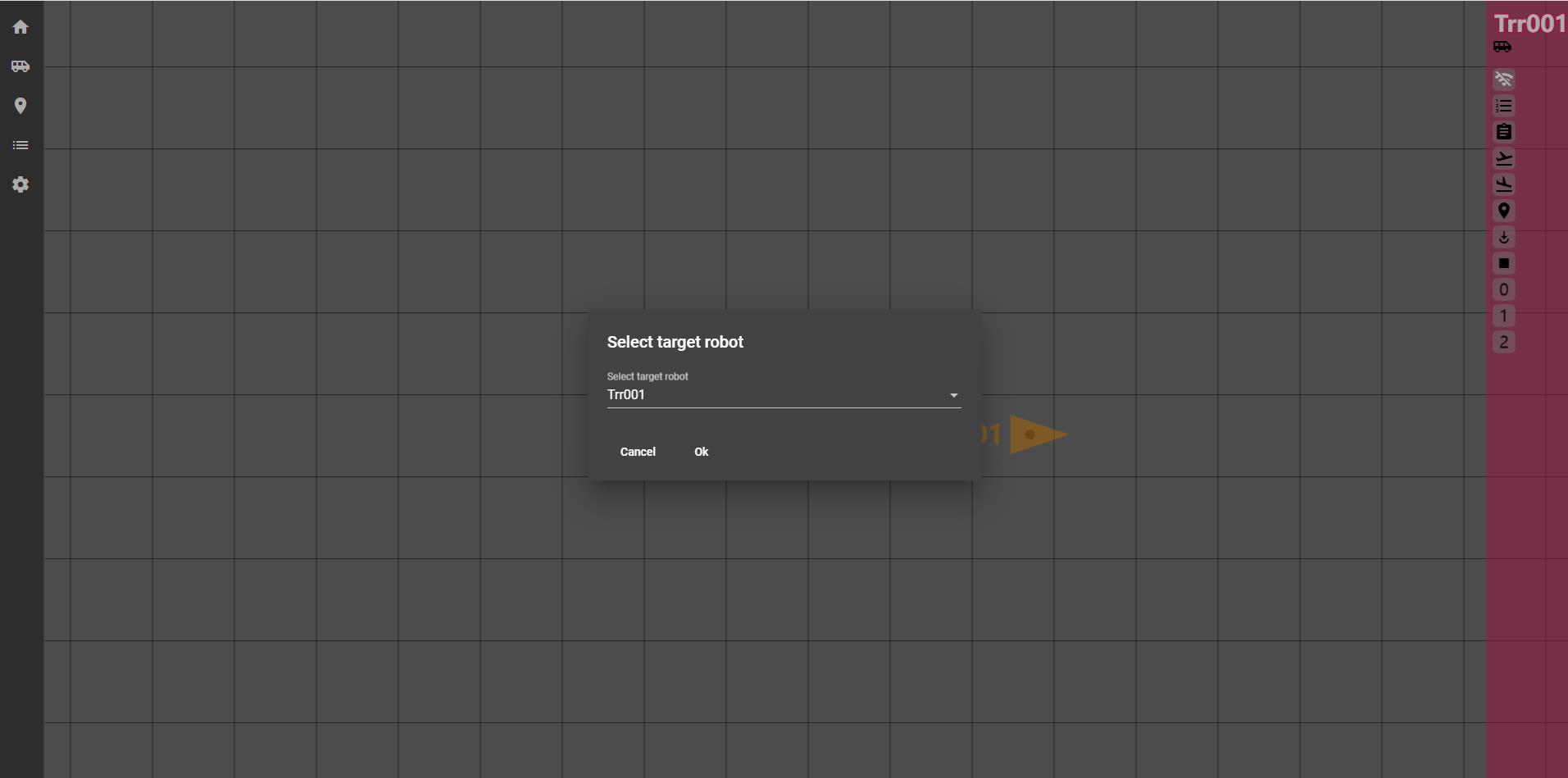Click the Trr001 title in right panel
The width and height of the screenshot is (1568, 778).
pos(1529,23)
